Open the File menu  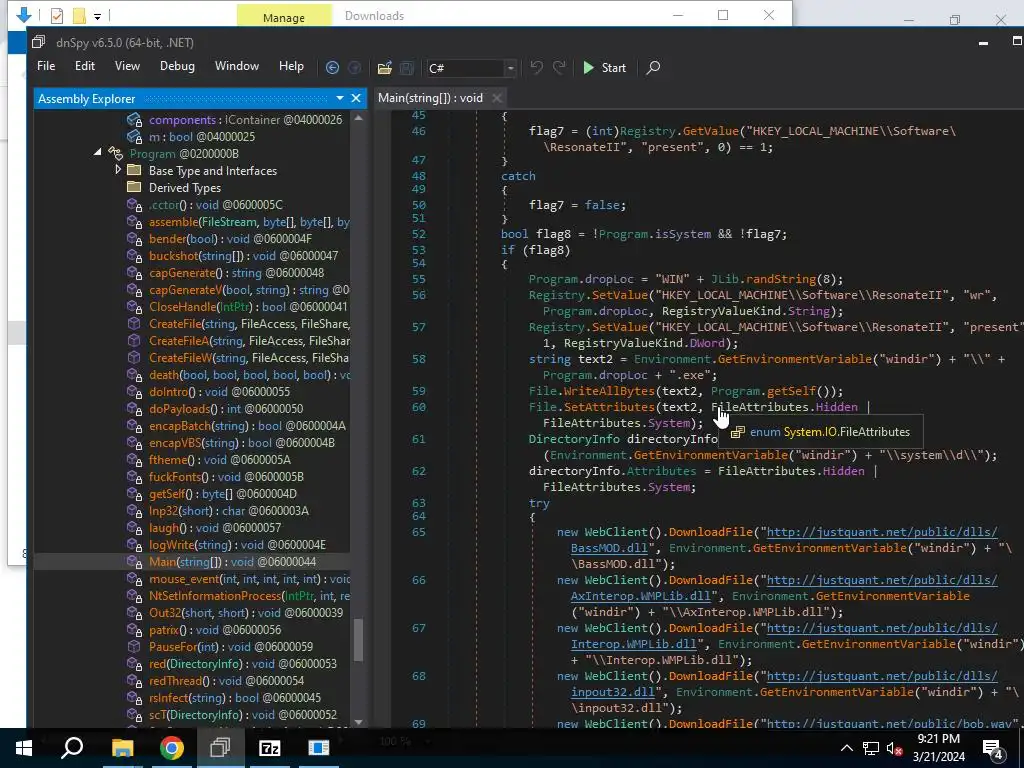point(46,66)
